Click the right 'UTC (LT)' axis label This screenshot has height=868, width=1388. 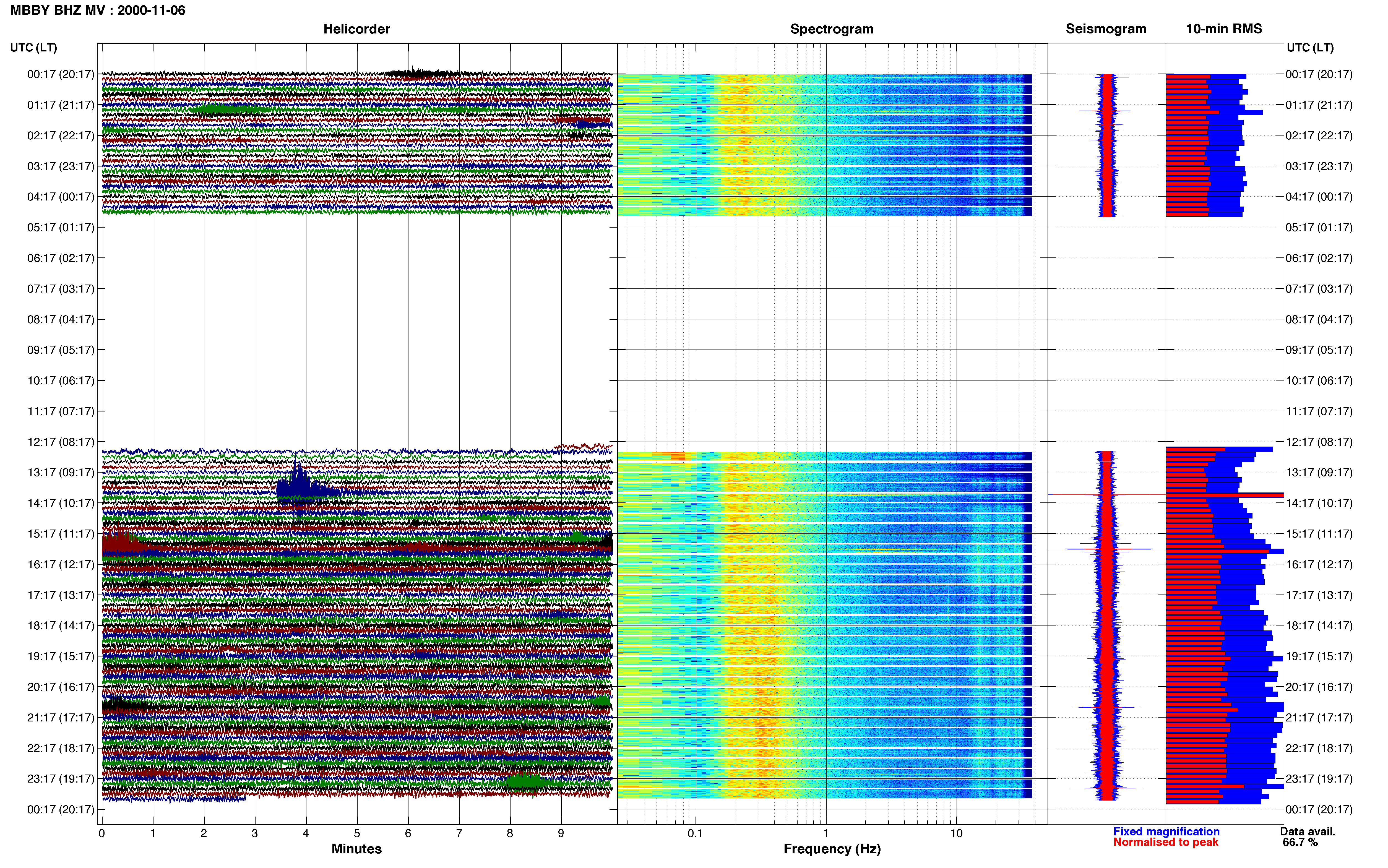[x=1310, y=48]
